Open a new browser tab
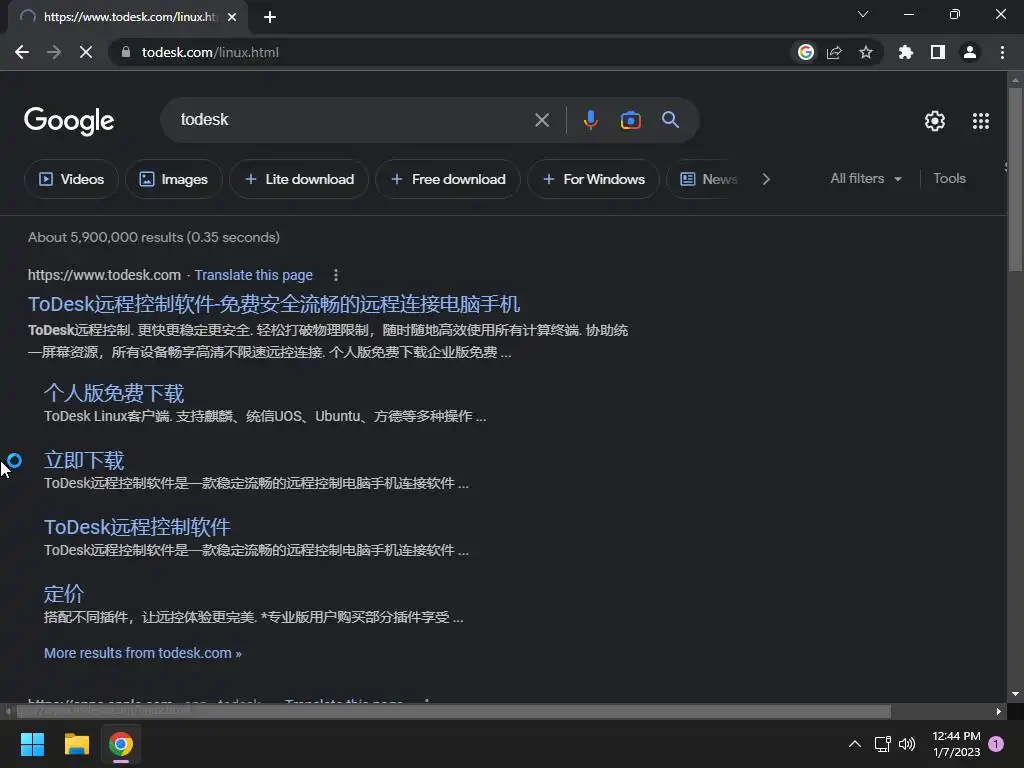Screen dimensions: 1024x768 click(270, 17)
